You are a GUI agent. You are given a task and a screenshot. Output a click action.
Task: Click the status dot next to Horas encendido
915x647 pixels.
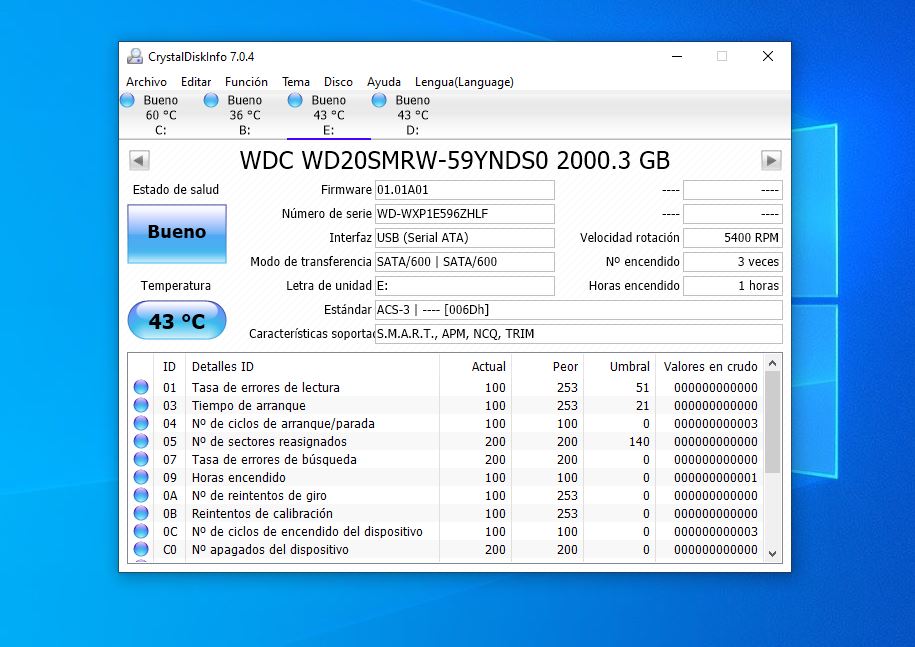click(x=138, y=477)
